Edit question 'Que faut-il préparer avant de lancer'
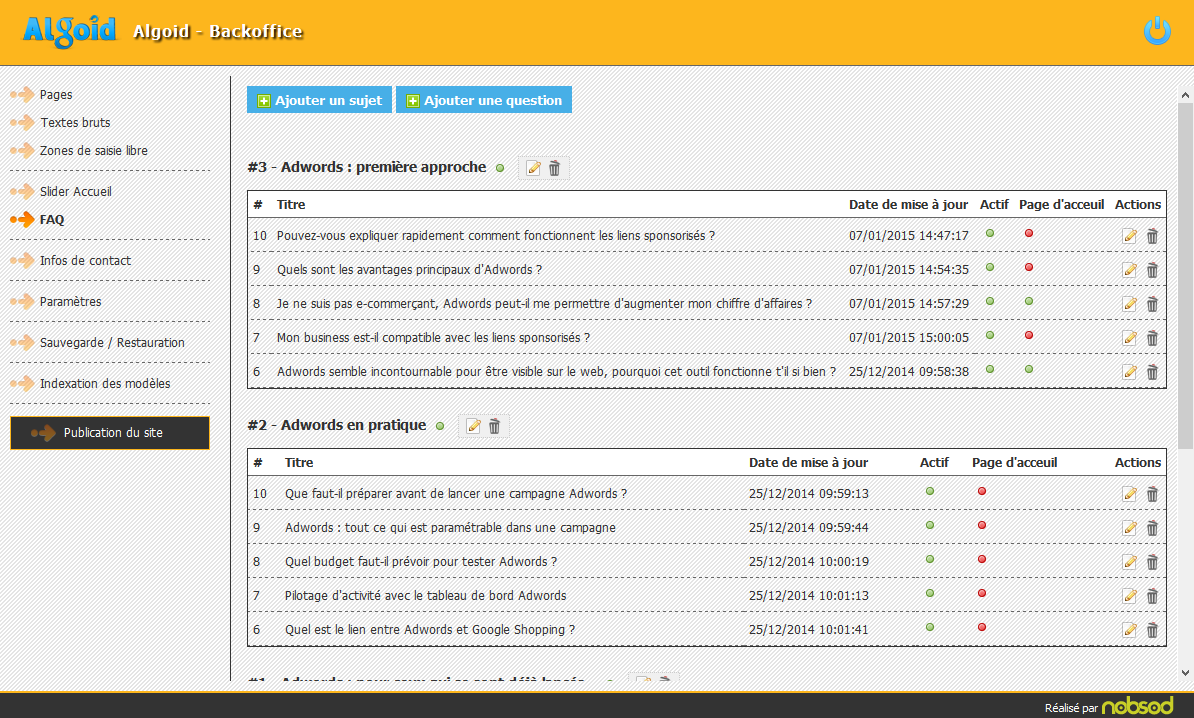 (1129, 494)
